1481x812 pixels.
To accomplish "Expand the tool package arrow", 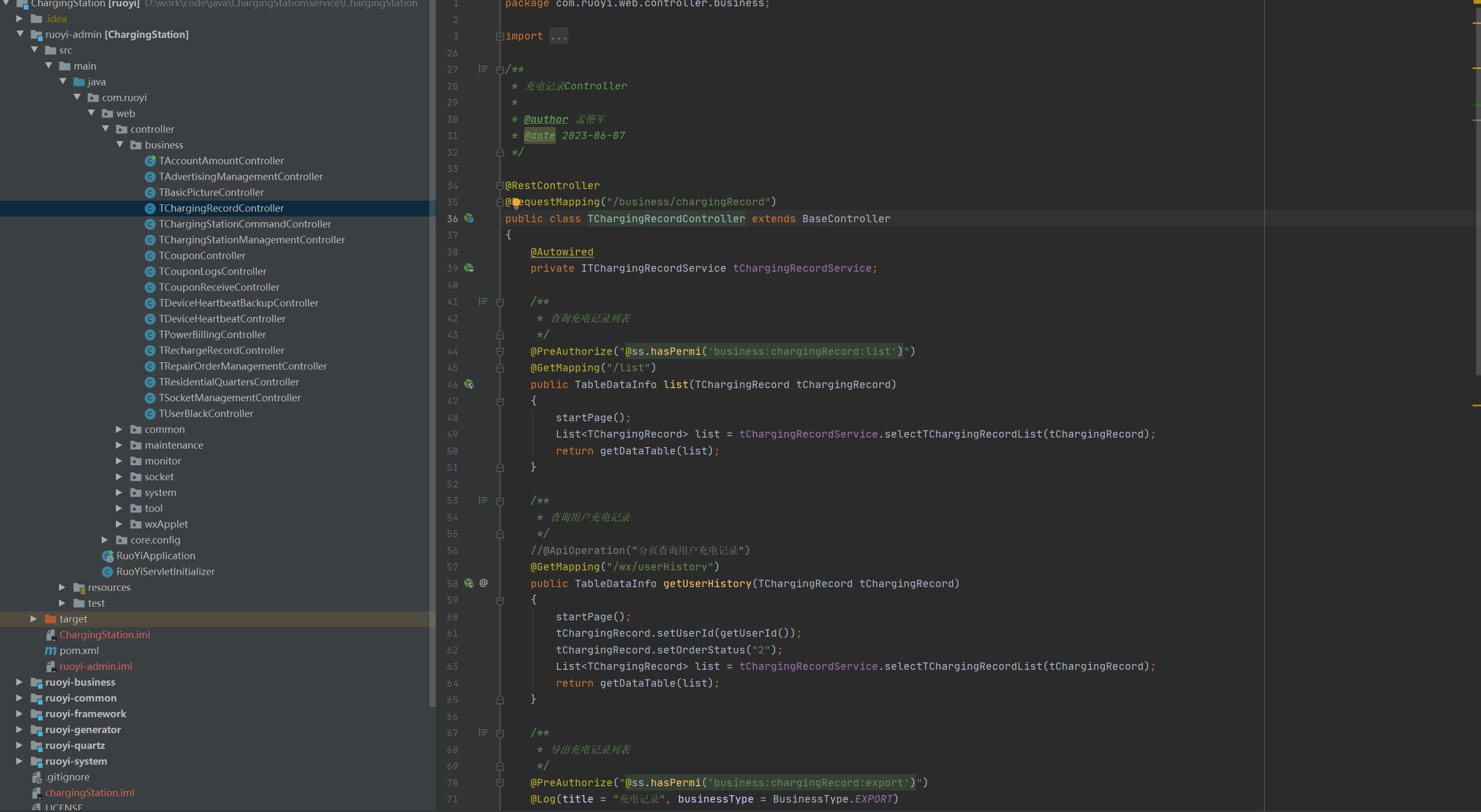I will click(x=119, y=508).
